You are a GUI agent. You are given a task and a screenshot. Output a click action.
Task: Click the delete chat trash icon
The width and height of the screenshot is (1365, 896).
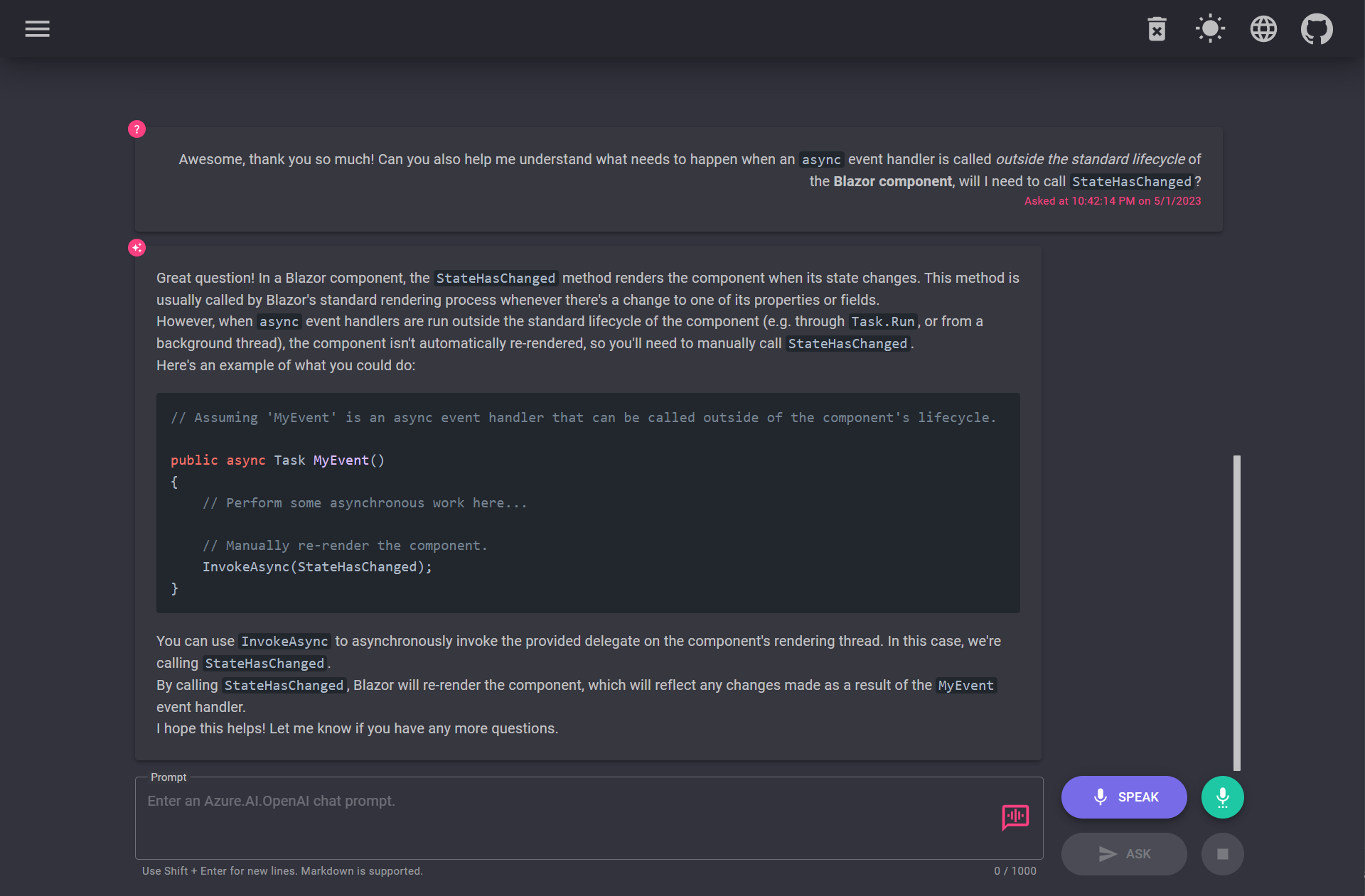(1157, 29)
